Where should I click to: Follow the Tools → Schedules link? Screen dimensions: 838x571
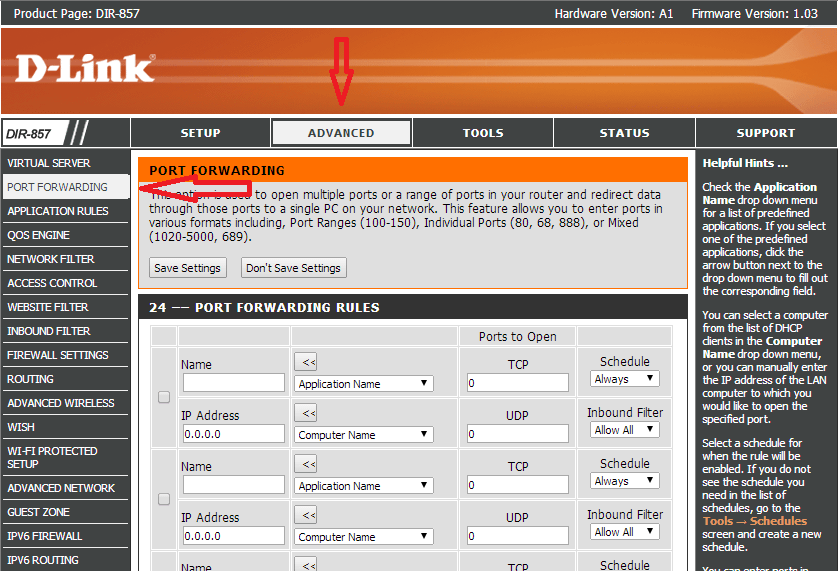click(755, 521)
